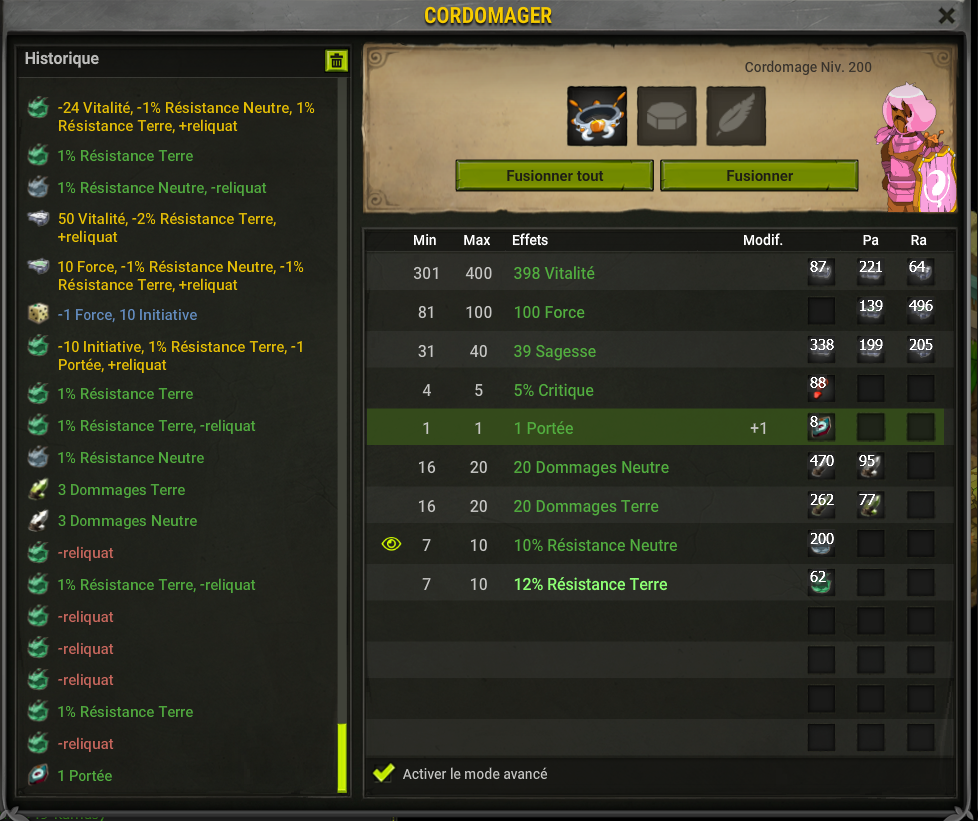Use the 62 Résistance Terre rune

click(821, 583)
